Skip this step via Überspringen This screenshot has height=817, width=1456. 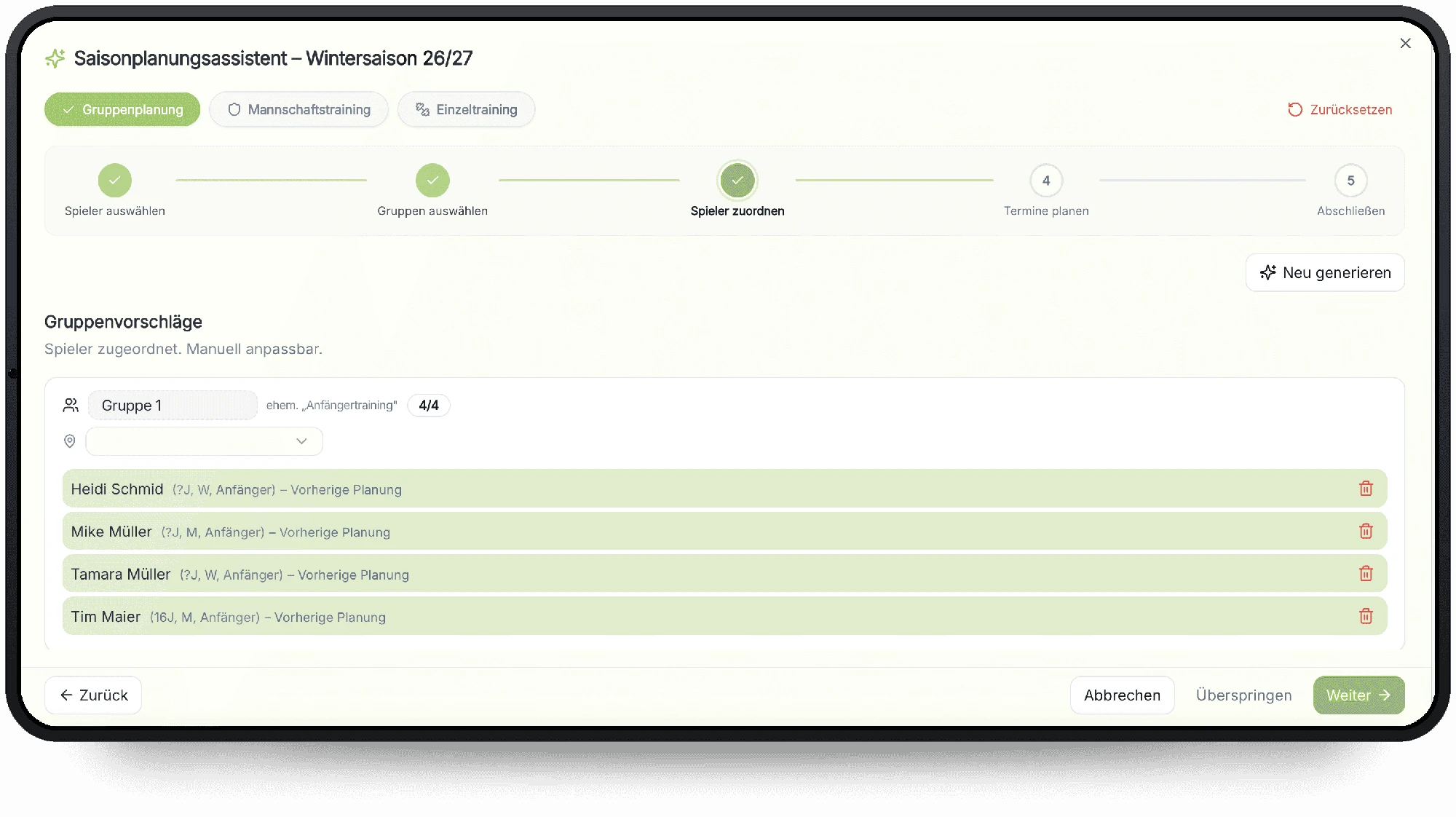pos(1243,695)
